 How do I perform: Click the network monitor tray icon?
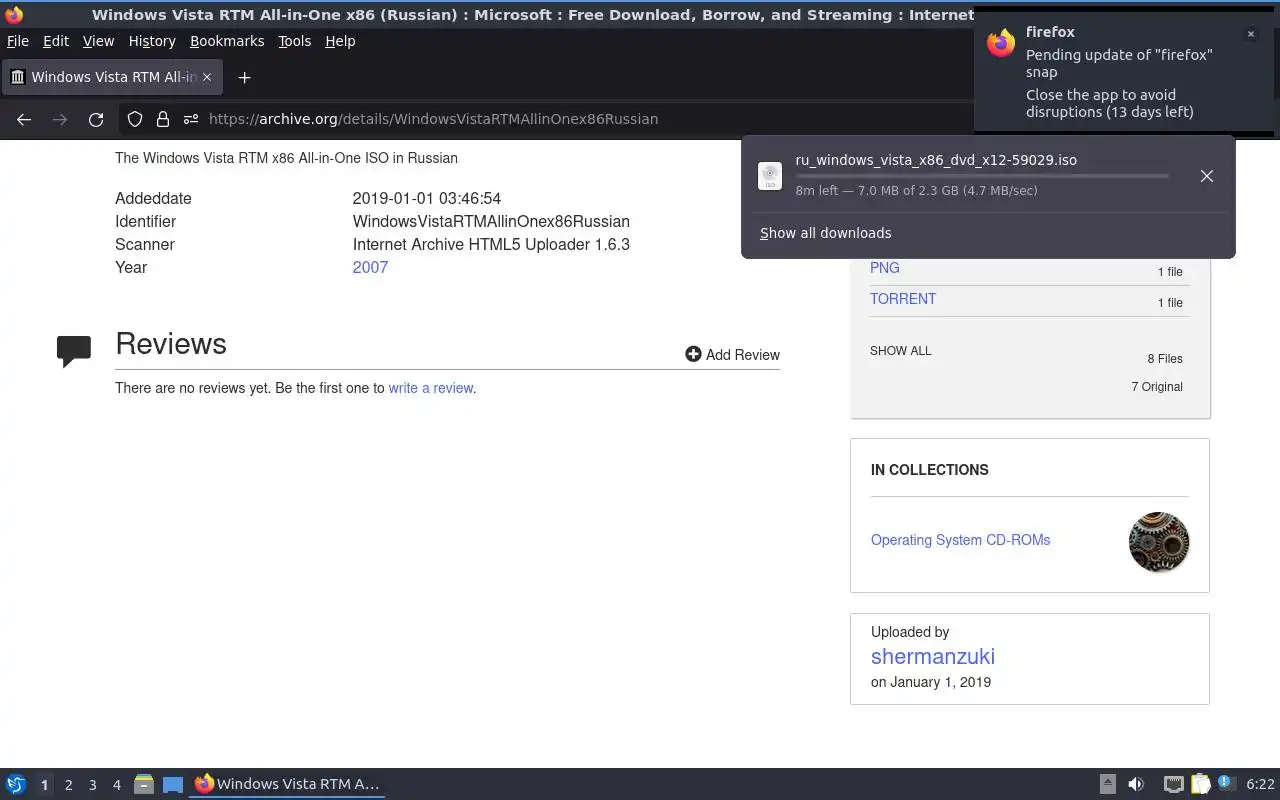click(1174, 784)
